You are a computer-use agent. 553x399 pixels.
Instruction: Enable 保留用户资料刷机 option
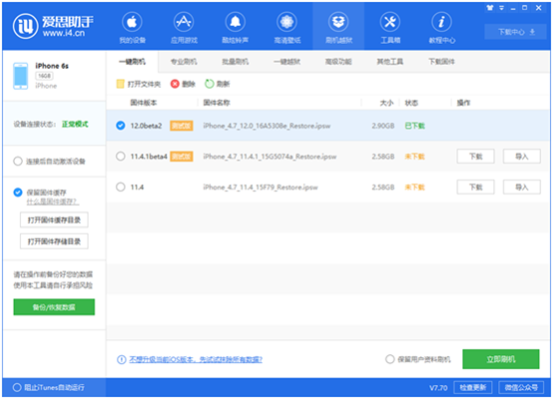pyautogui.click(x=390, y=359)
